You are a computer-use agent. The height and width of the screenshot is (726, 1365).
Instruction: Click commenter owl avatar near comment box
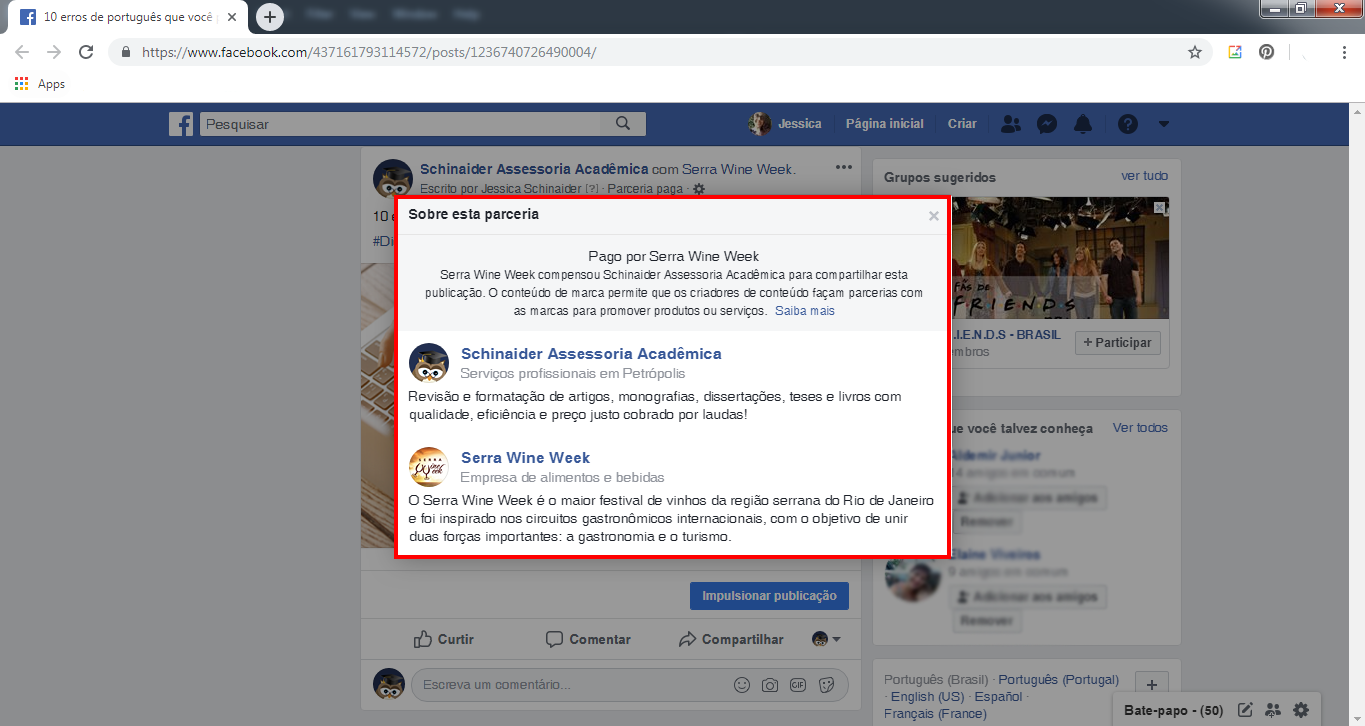(389, 685)
